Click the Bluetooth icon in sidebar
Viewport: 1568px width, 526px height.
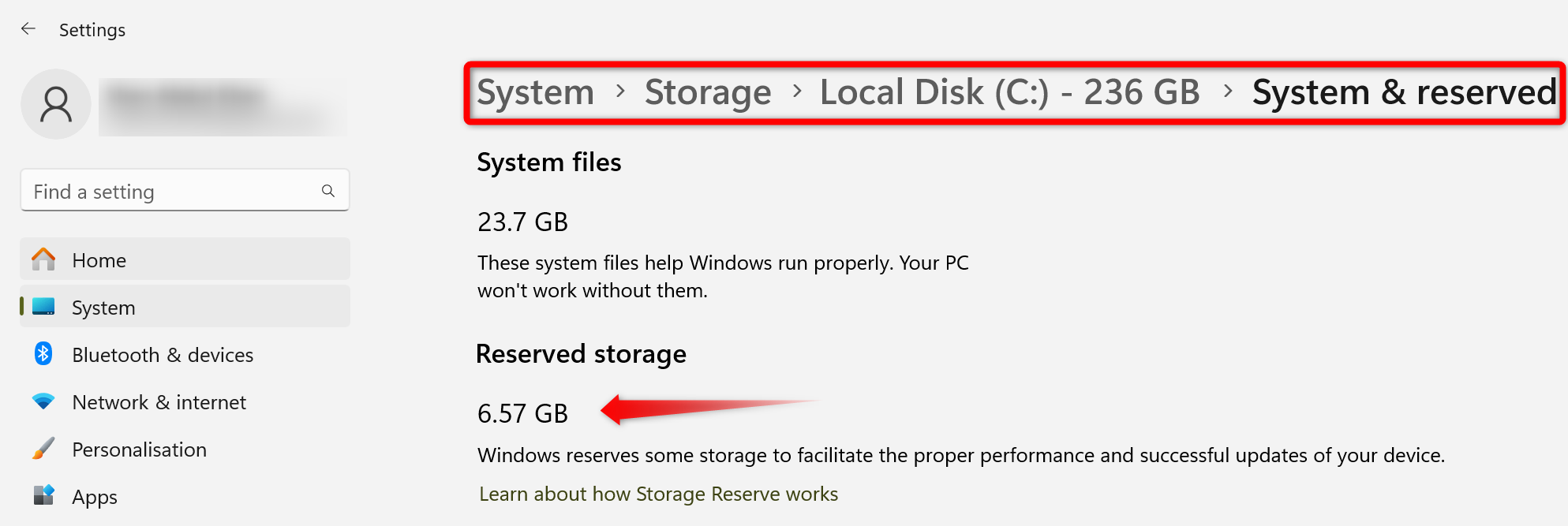point(43,354)
